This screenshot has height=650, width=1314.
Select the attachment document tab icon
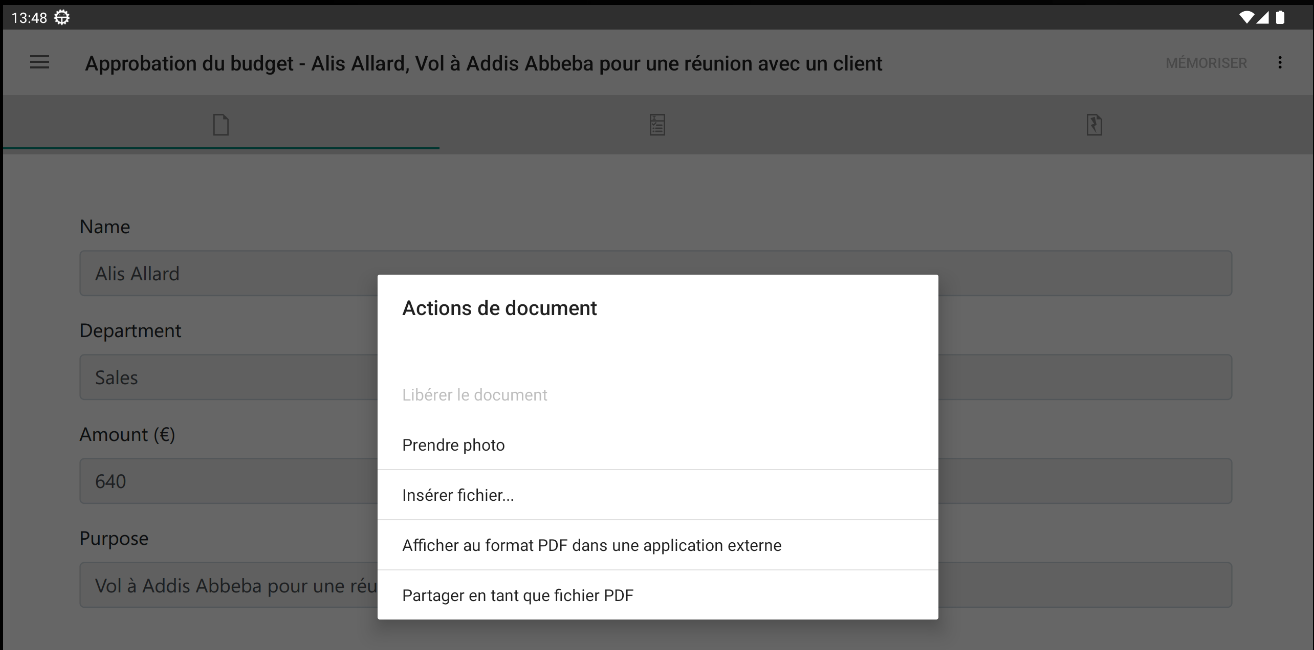(1094, 124)
